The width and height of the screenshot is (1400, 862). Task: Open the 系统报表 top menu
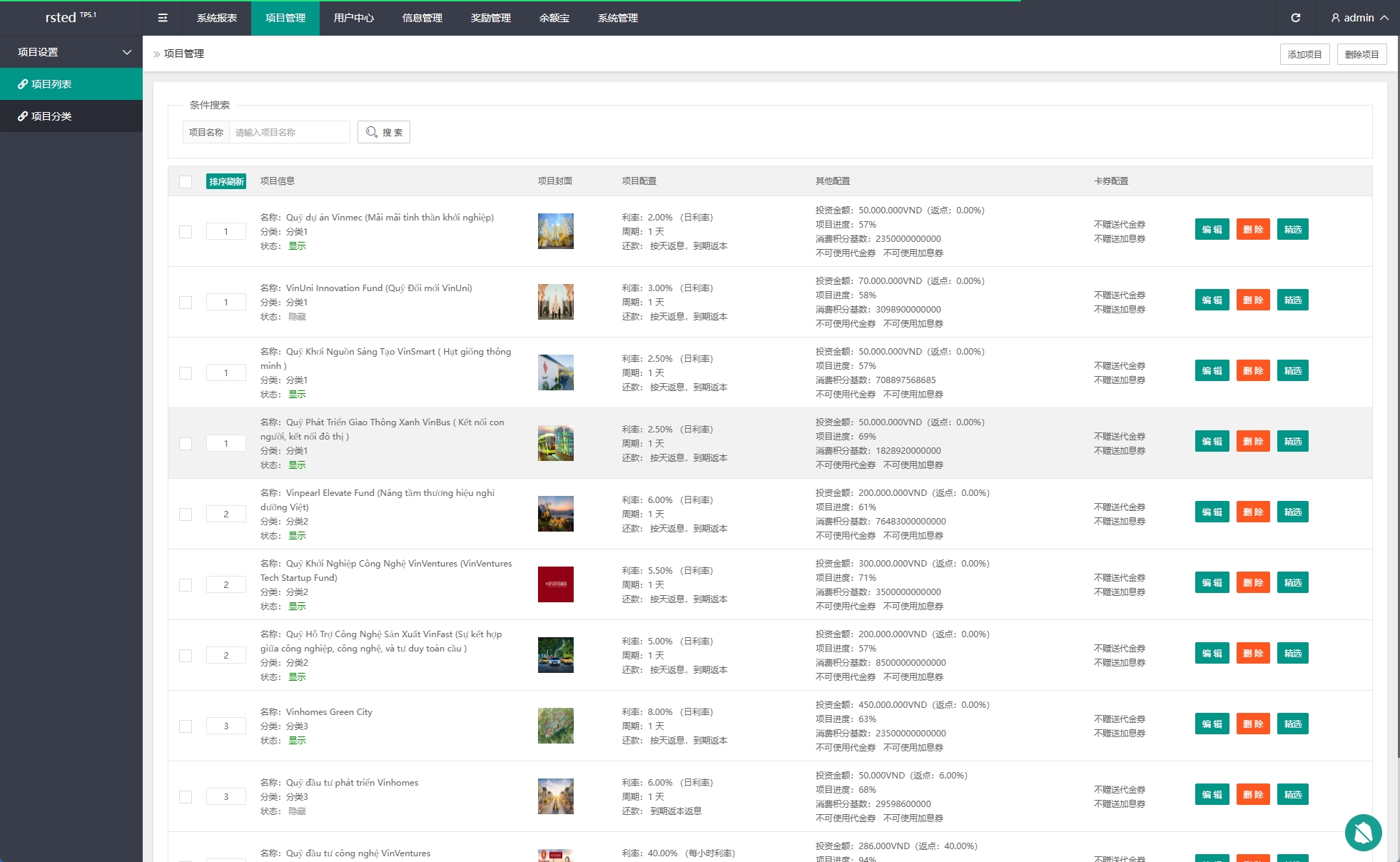point(217,18)
